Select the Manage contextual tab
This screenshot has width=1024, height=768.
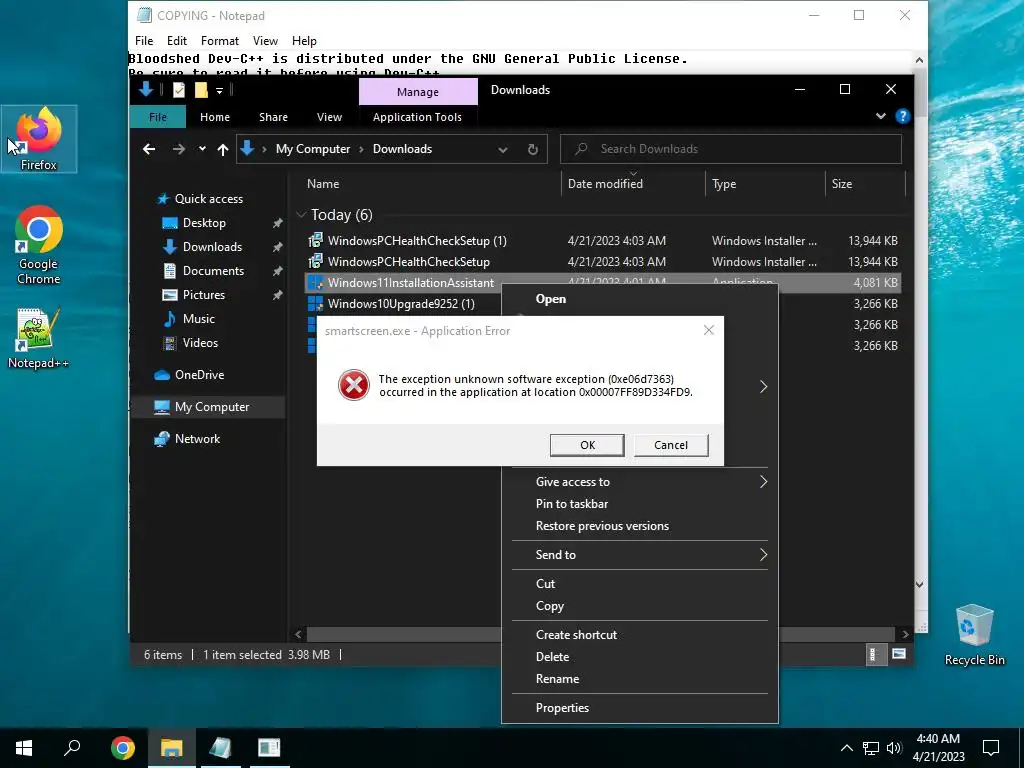418,92
